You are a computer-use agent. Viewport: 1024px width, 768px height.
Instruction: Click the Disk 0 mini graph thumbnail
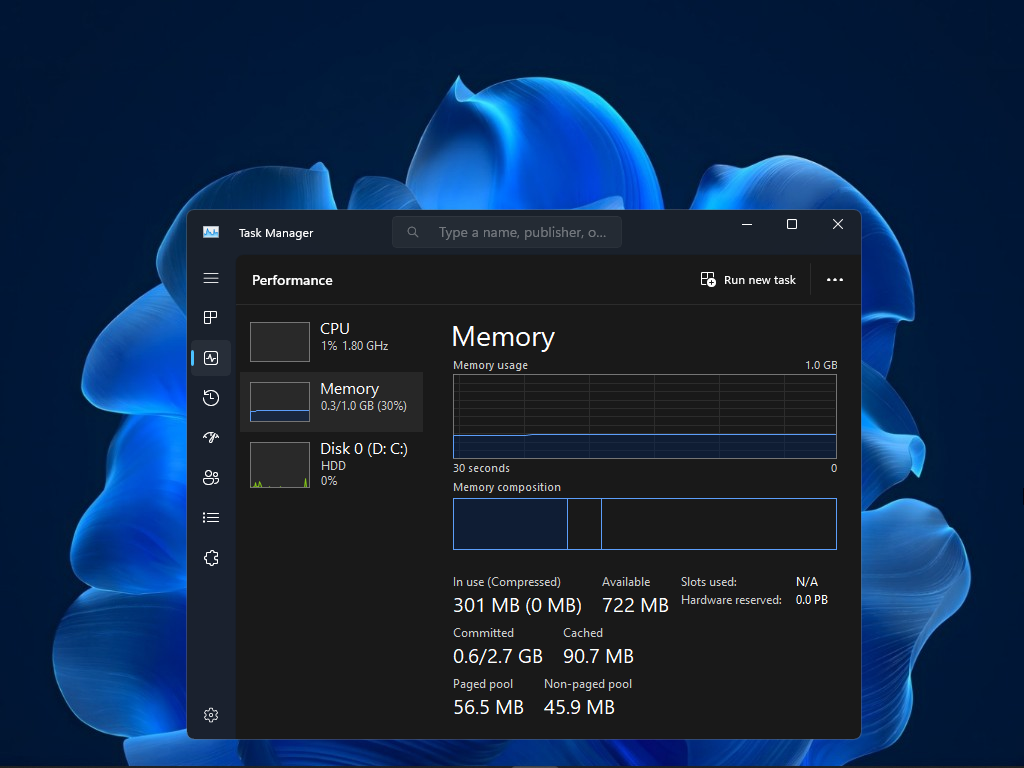pos(280,465)
